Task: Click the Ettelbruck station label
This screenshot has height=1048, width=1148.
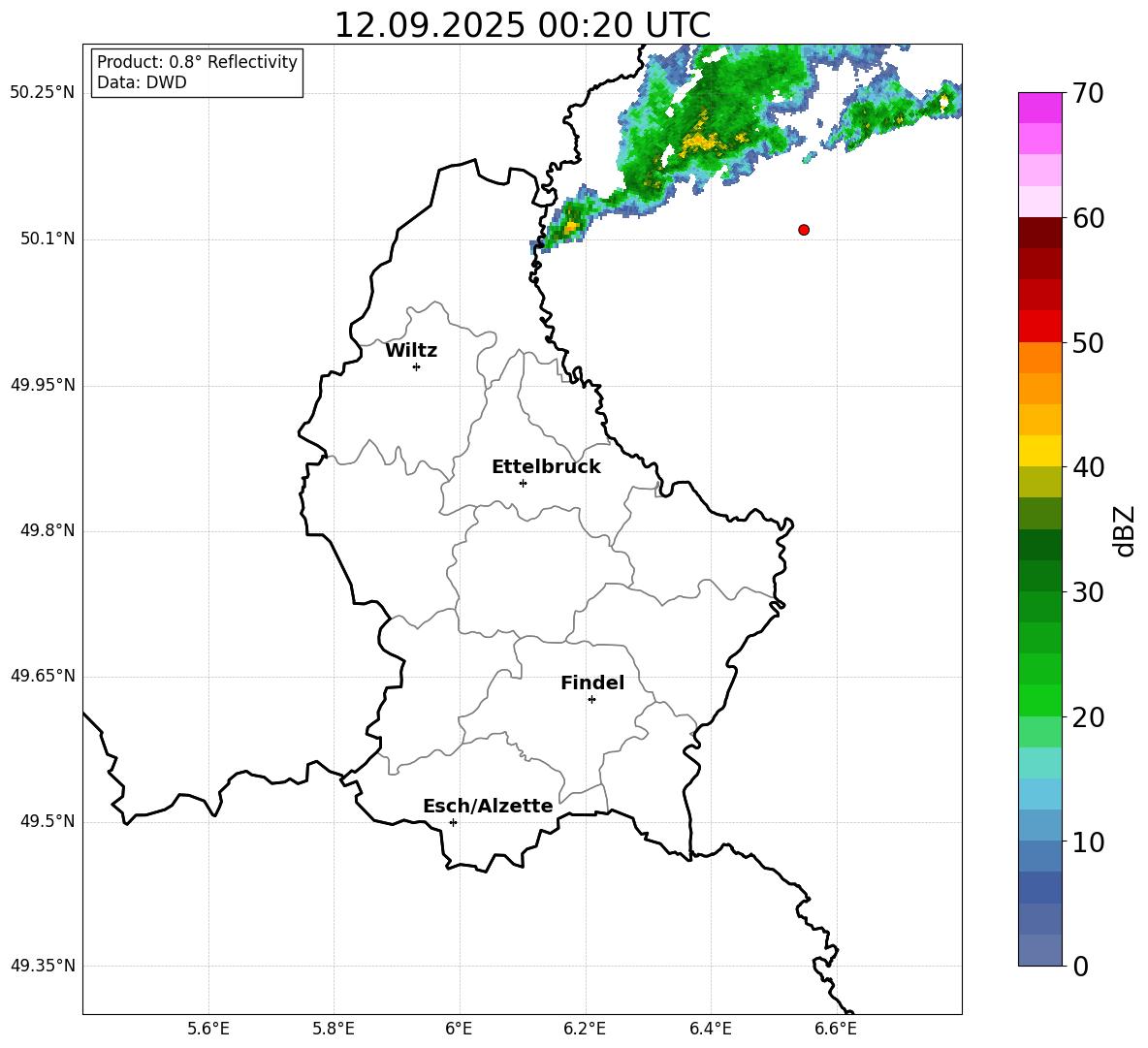Action: [546, 467]
